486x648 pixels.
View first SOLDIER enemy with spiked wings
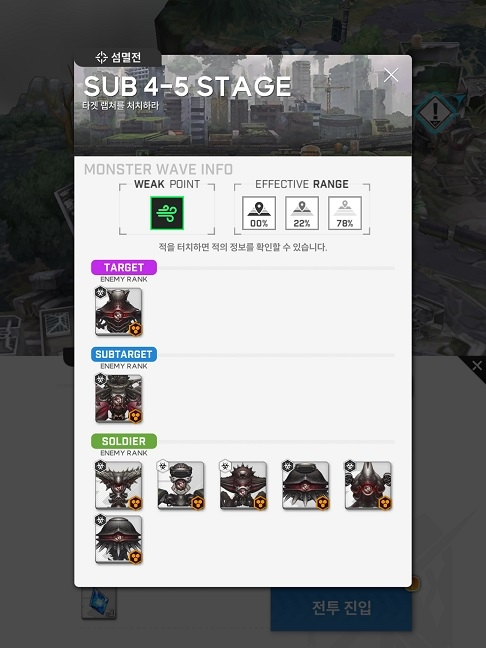(x=119, y=485)
